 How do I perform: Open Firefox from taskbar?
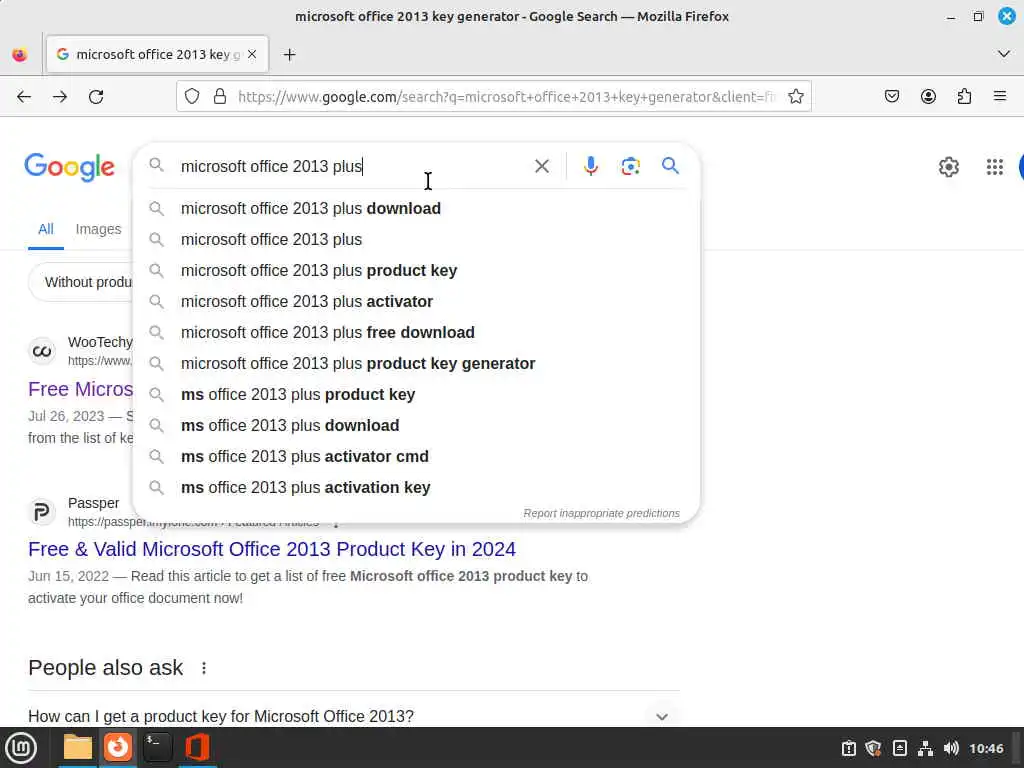point(118,747)
